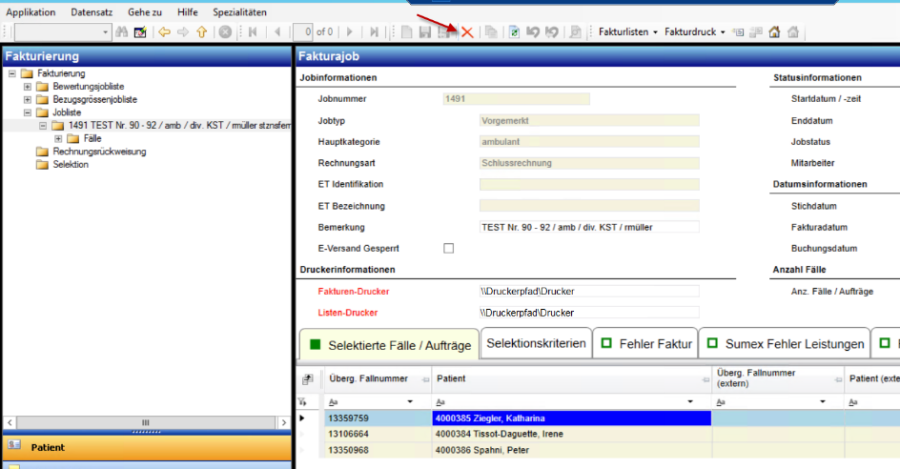Click the column chooser icon in grid corner
Screen dimensions: 900x469
click(306, 379)
